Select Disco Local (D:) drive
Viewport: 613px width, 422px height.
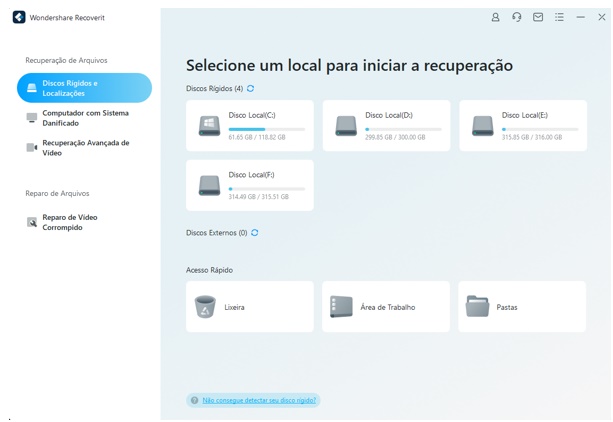[386, 126]
